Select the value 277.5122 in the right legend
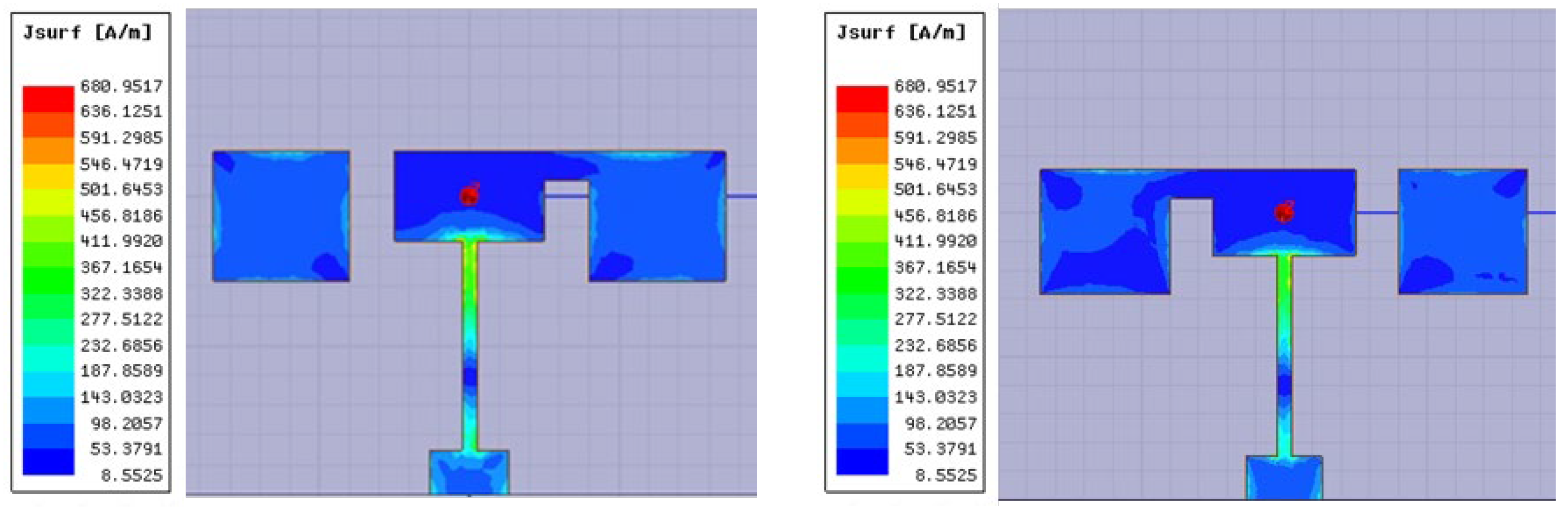 [x=935, y=319]
